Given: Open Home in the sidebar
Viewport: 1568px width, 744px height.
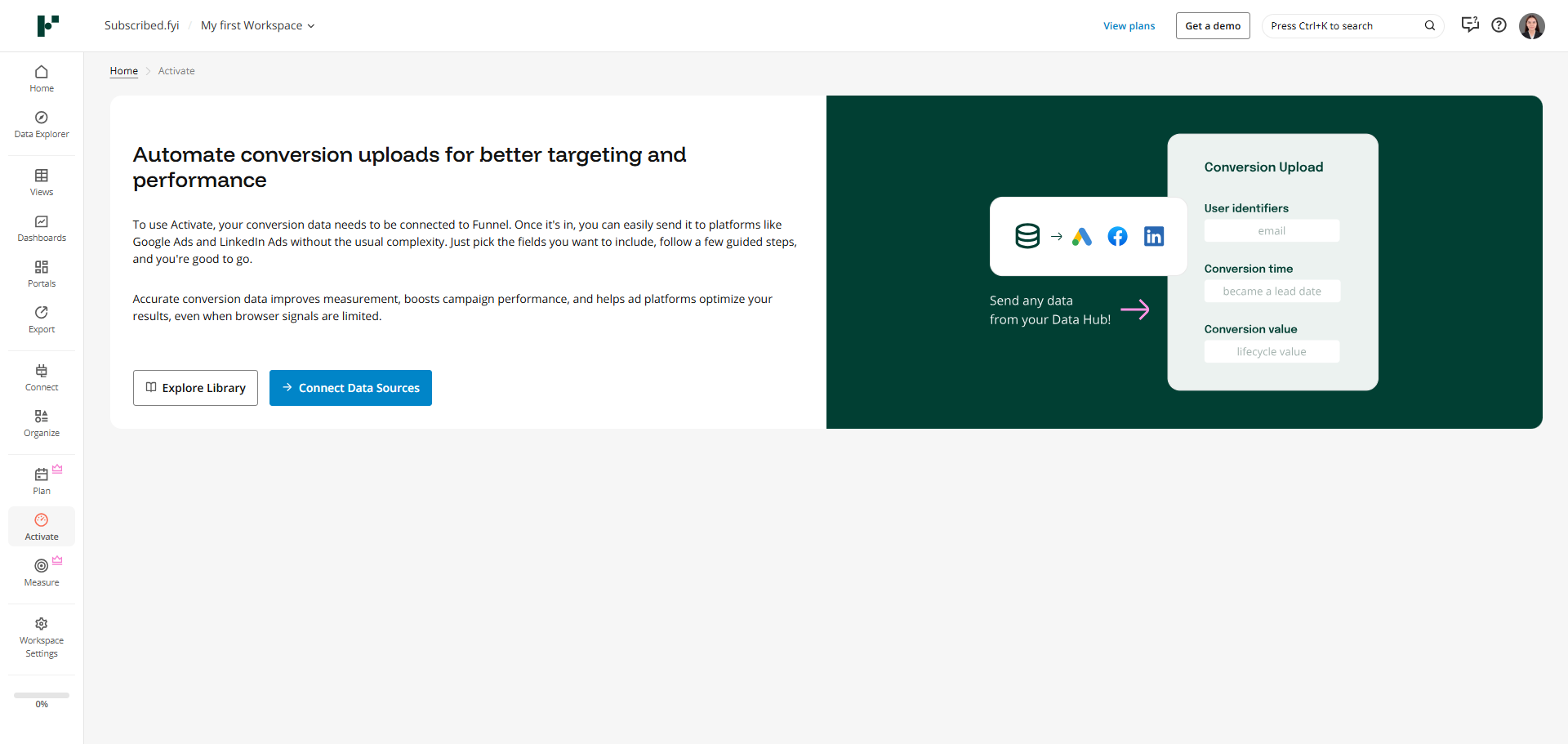Looking at the screenshot, I should 42,78.
